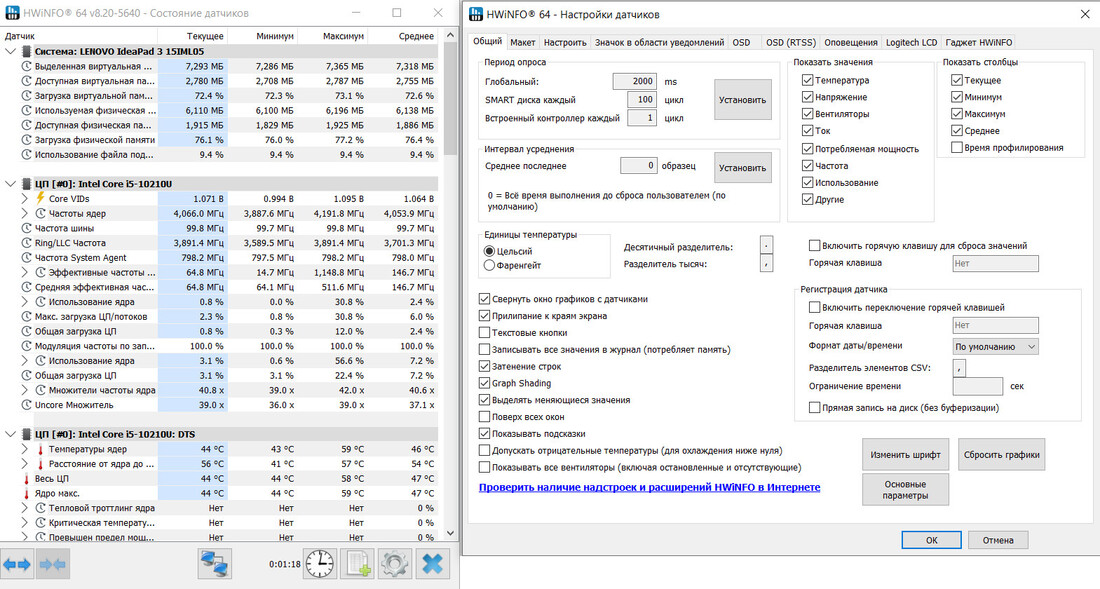Click the lightning icon next to Core VIDs

tap(41, 198)
